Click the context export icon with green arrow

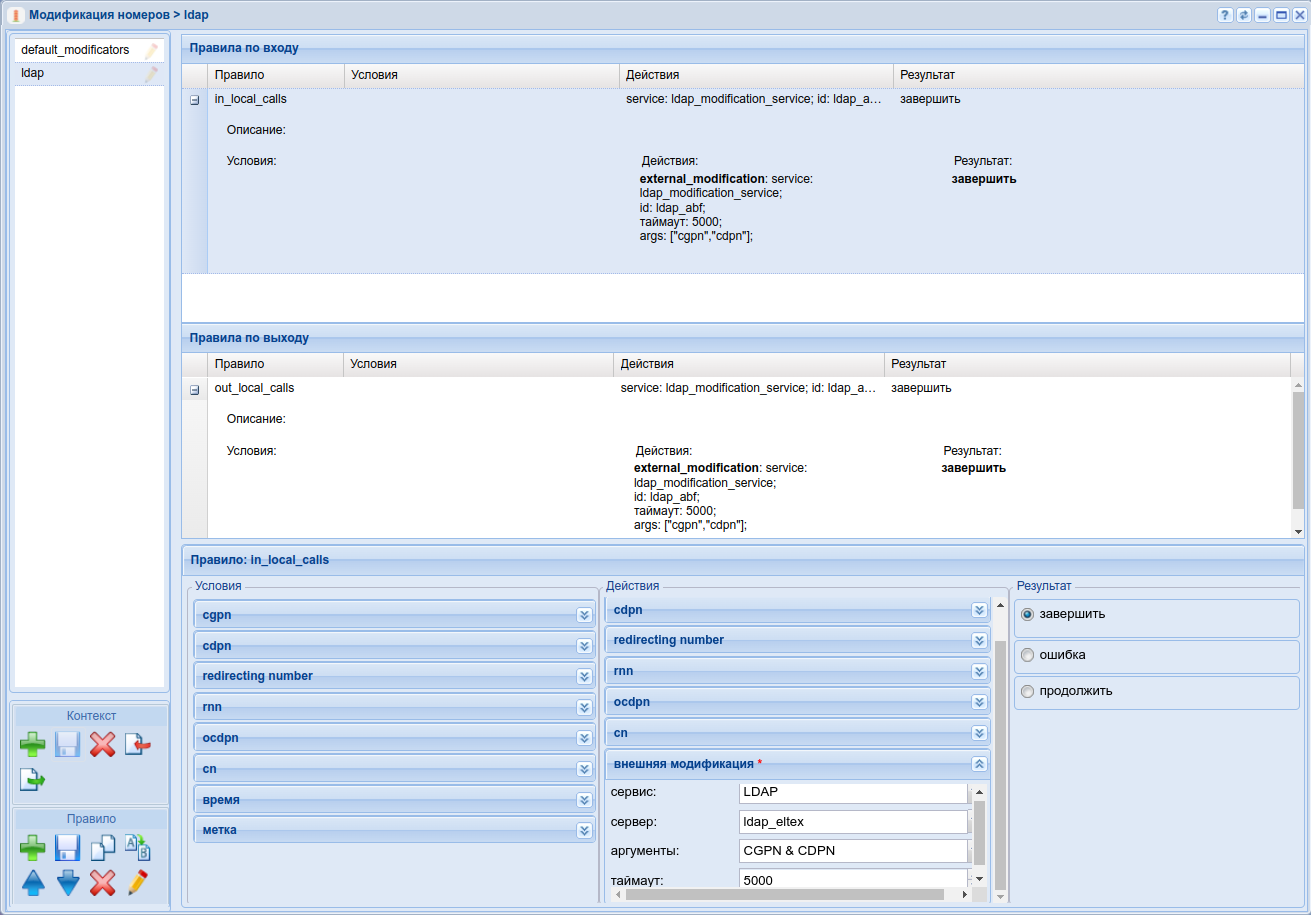pyautogui.click(x=33, y=779)
